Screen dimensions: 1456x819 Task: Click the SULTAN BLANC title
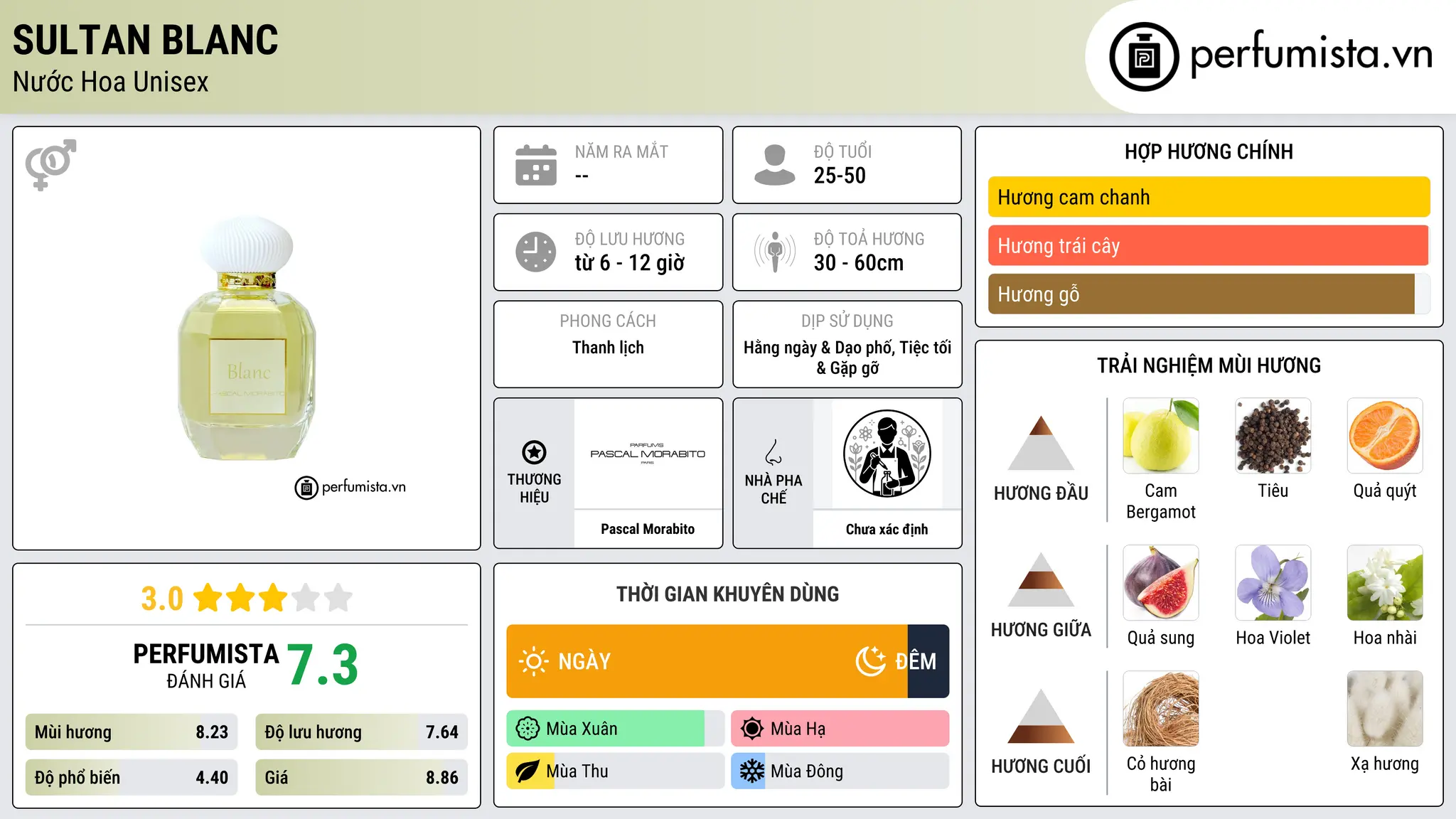tap(146, 40)
